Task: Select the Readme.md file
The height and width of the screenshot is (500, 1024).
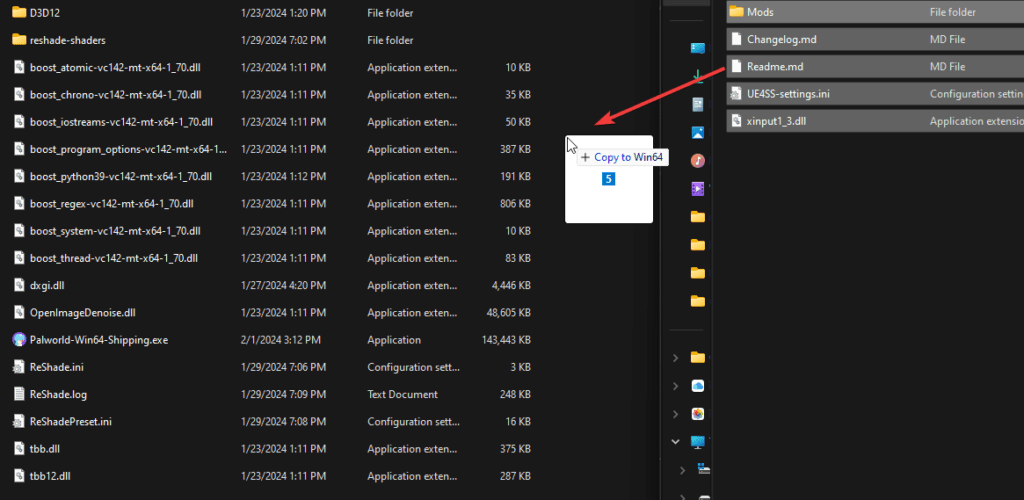Action: pyautogui.click(x=775, y=67)
